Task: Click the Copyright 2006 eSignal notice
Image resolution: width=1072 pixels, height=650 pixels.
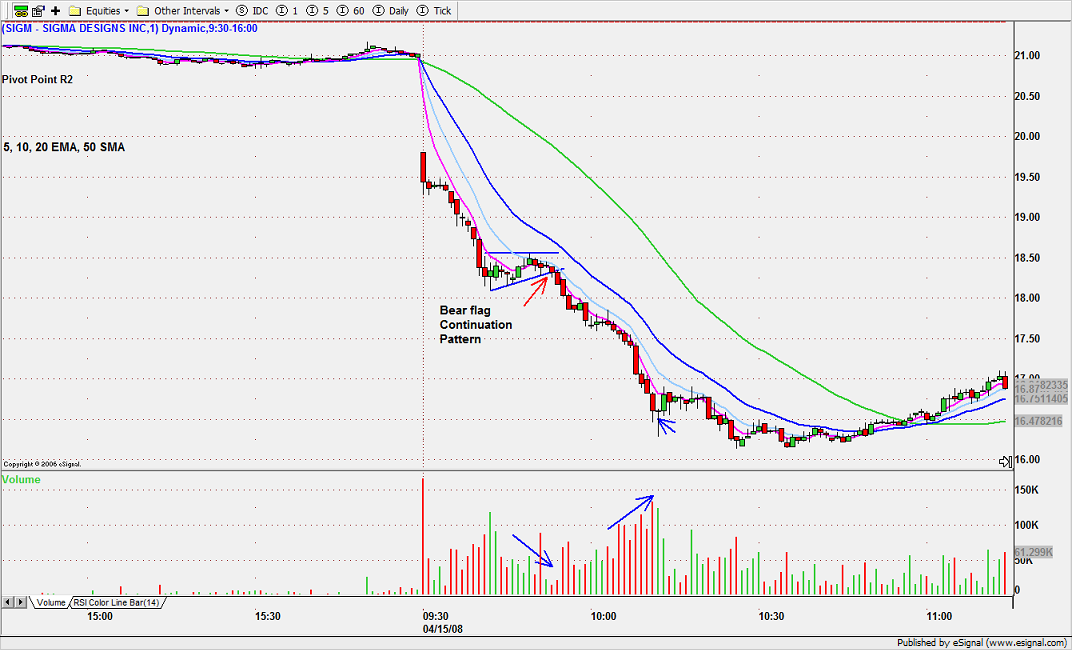Action: click(x=42, y=464)
